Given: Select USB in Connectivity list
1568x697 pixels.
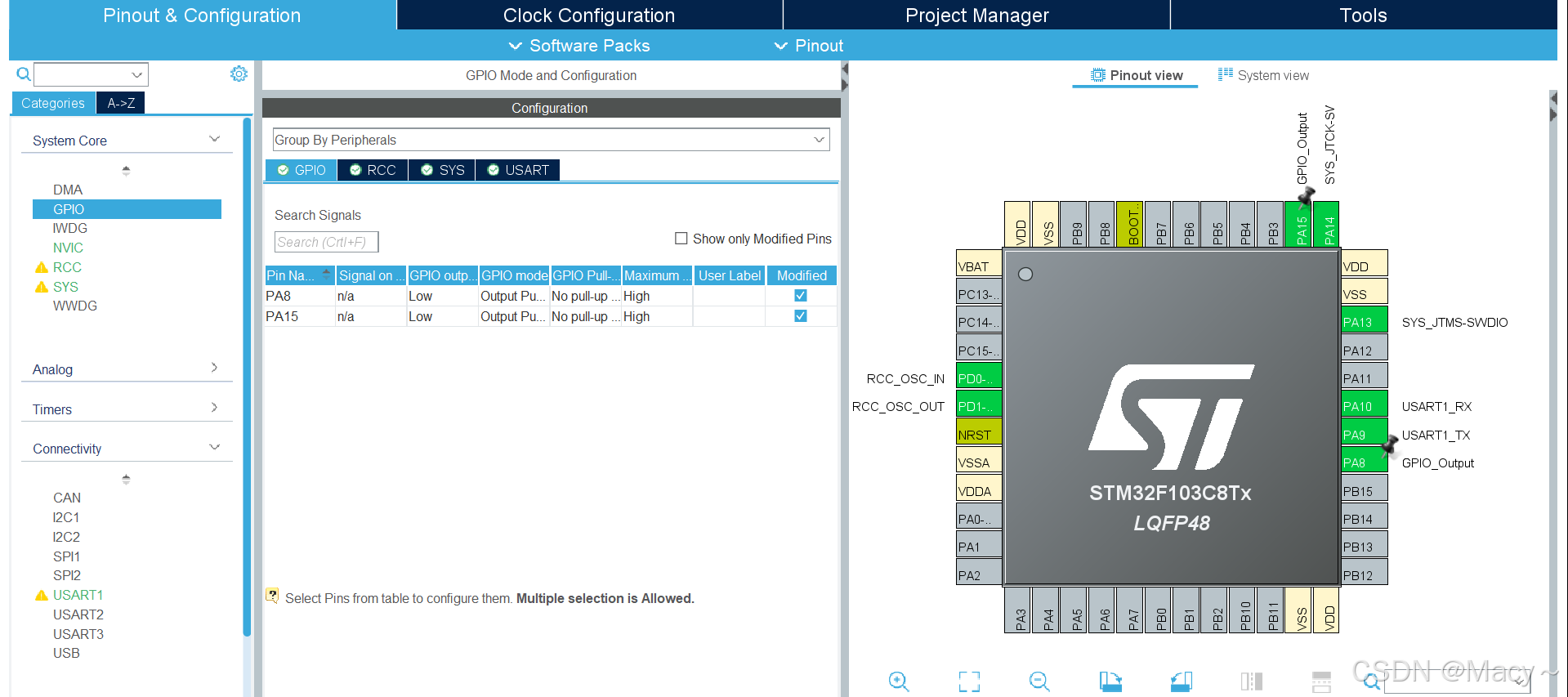Looking at the screenshot, I should 66,653.
